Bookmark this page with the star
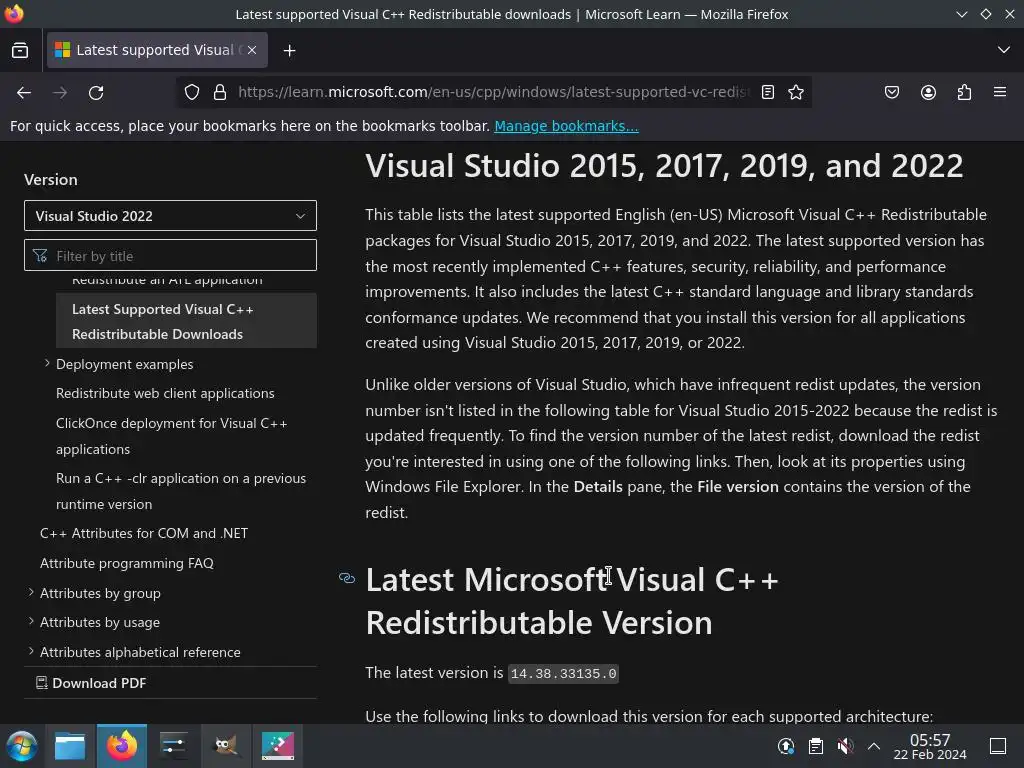Image resolution: width=1024 pixels, height=768 pixels. point(795,92)
